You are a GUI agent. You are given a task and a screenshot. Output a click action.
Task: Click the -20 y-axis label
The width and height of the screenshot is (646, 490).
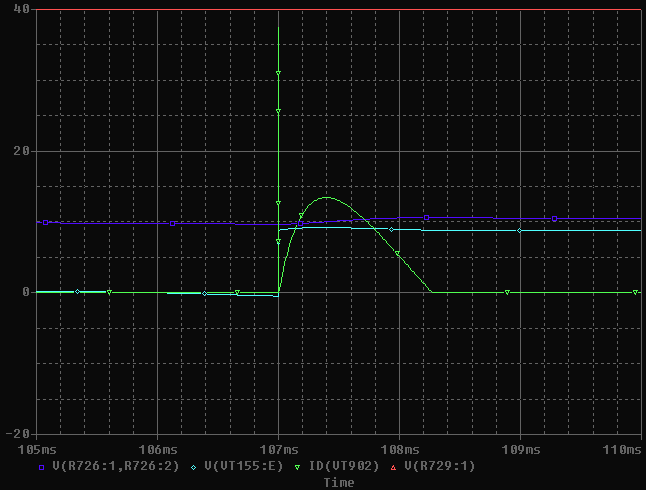tap(18, 434)
